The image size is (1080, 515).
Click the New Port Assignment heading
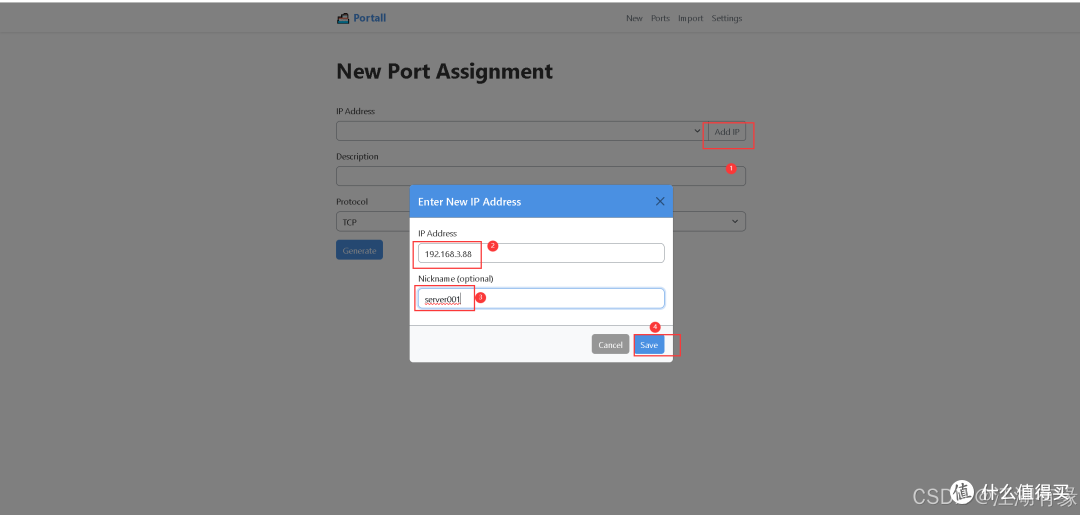tap(444, 71)
